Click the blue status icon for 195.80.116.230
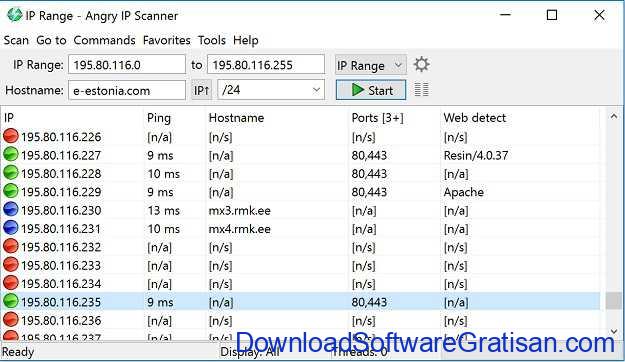The width and height of the screenshot is (625, 362). [11, 209]
